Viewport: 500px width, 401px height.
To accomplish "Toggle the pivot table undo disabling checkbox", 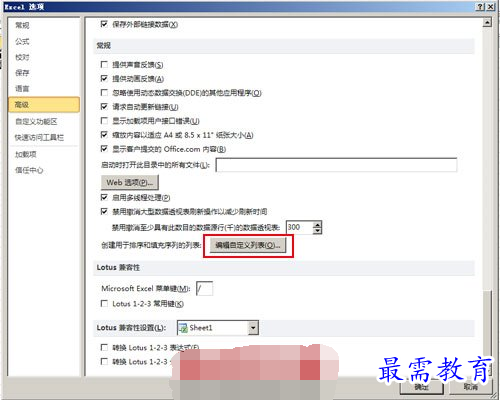I will [104, 212].
